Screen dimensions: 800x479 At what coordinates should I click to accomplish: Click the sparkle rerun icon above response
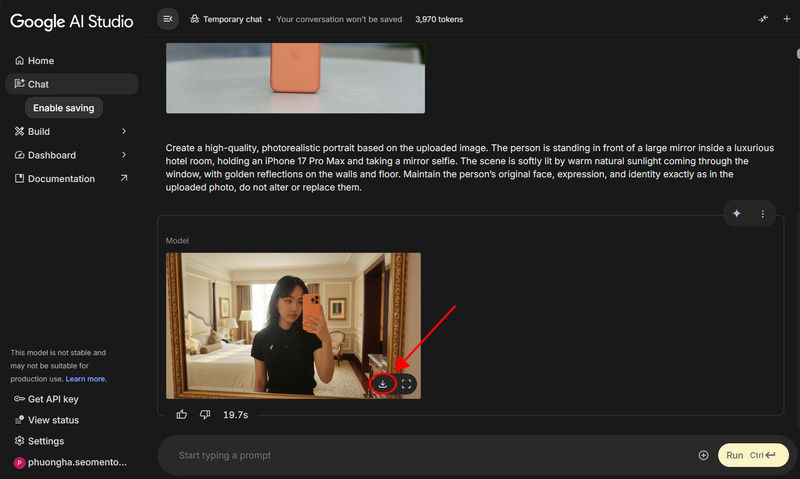(x=737, y=213)
